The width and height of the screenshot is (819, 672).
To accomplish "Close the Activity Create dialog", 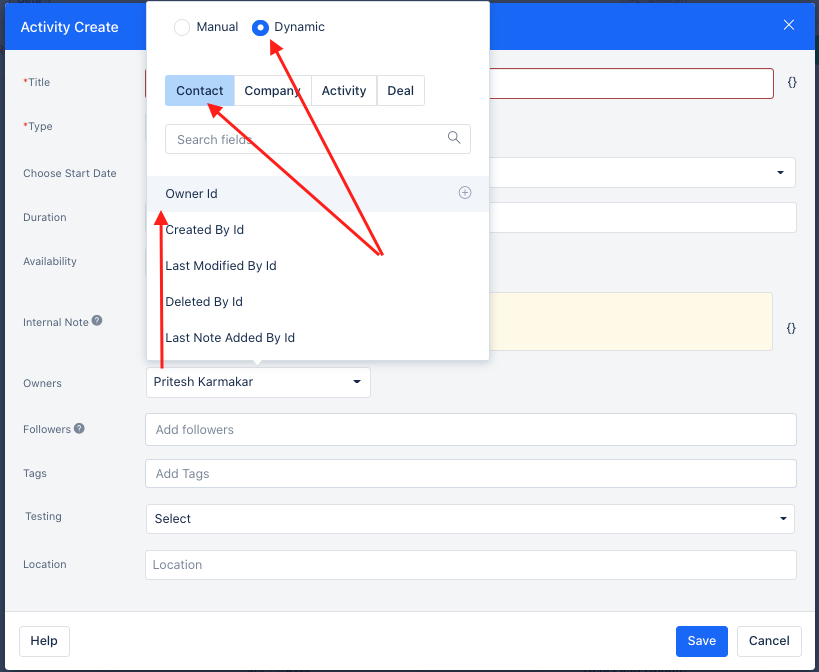I will click(x=789, y=25).
